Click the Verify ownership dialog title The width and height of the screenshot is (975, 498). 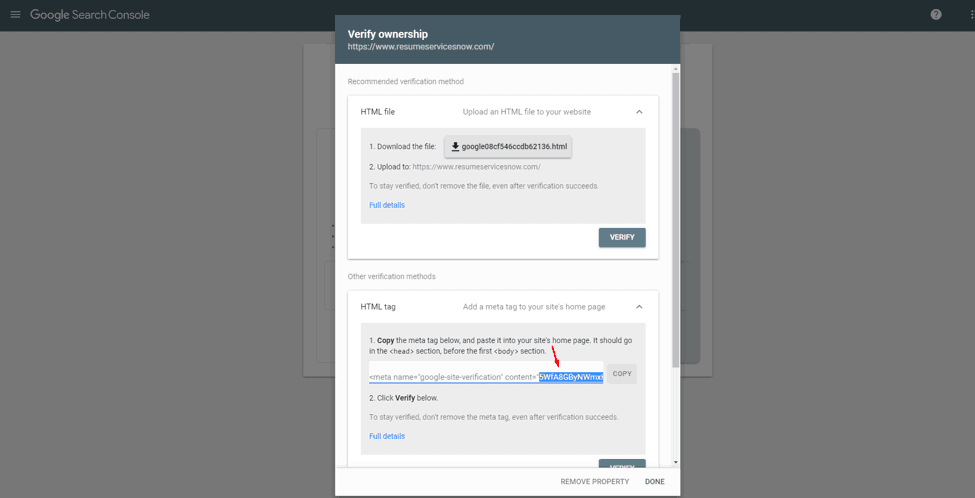coord(387,34)
